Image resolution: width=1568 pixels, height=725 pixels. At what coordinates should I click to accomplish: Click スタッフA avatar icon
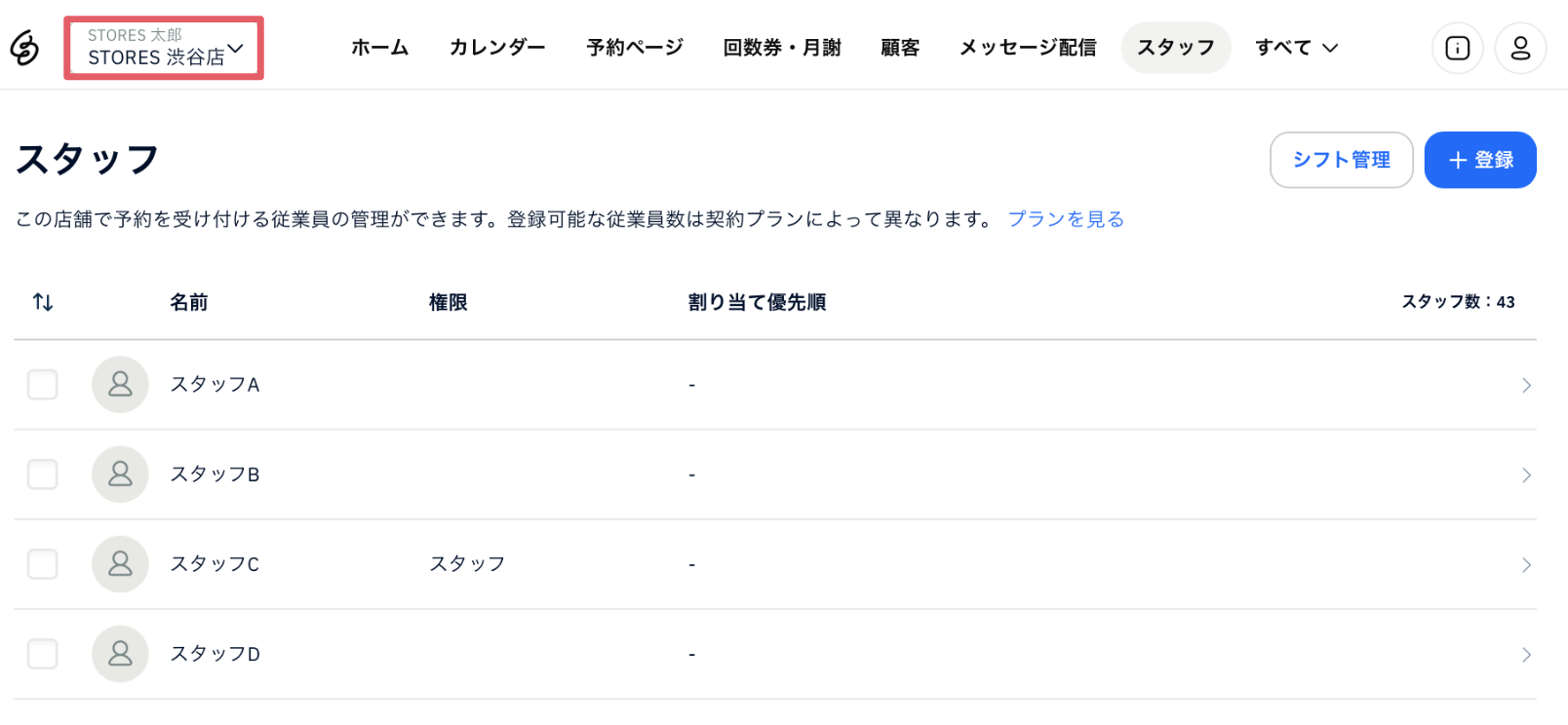(x=120, y=384)
